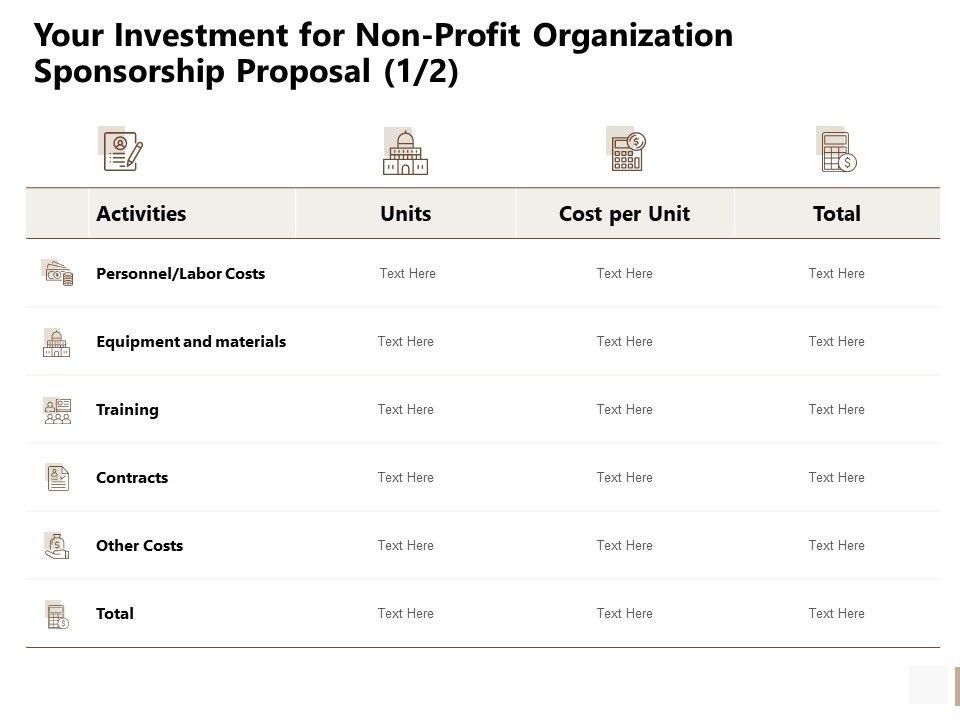Image resolution: width=960 pixels, height=720 pixels.
Task: Click the Units placeholder for Personnel/Labor Costs
Action: [408, 273]
